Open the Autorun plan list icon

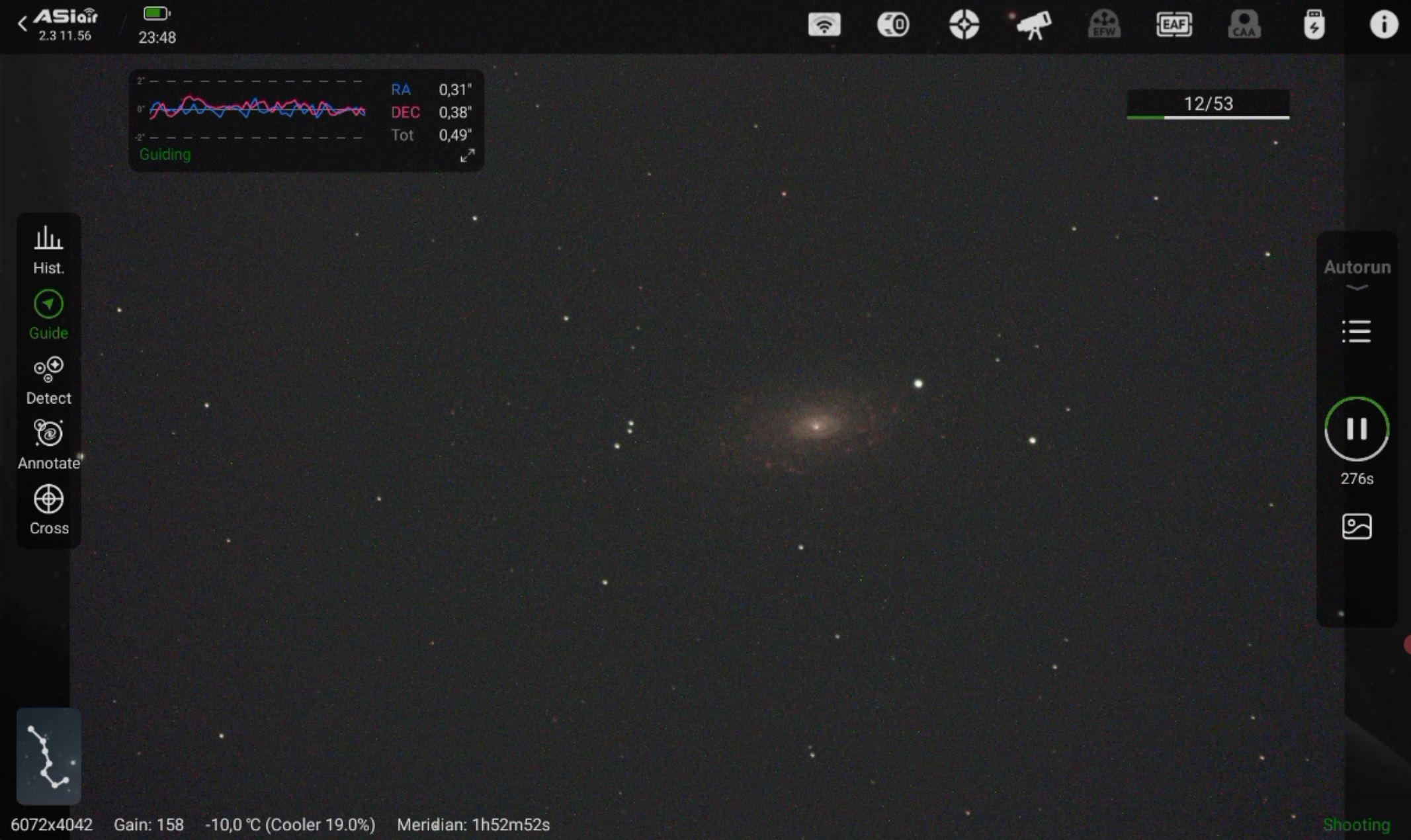click(1356, 331)
